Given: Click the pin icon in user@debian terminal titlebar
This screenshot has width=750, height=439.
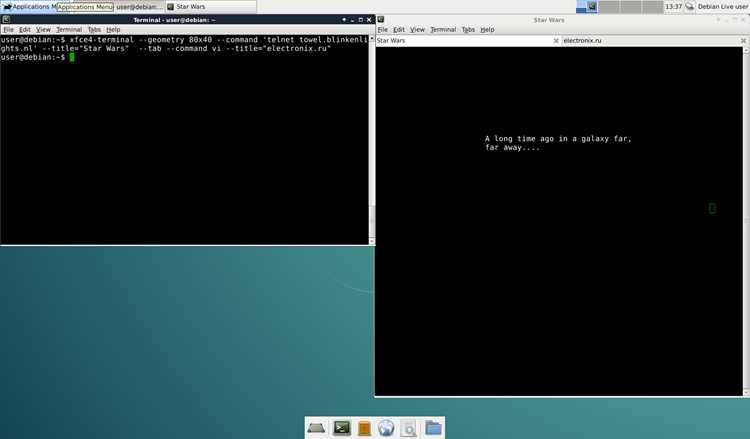Looking at the screenshot, I should click(344, 20).
